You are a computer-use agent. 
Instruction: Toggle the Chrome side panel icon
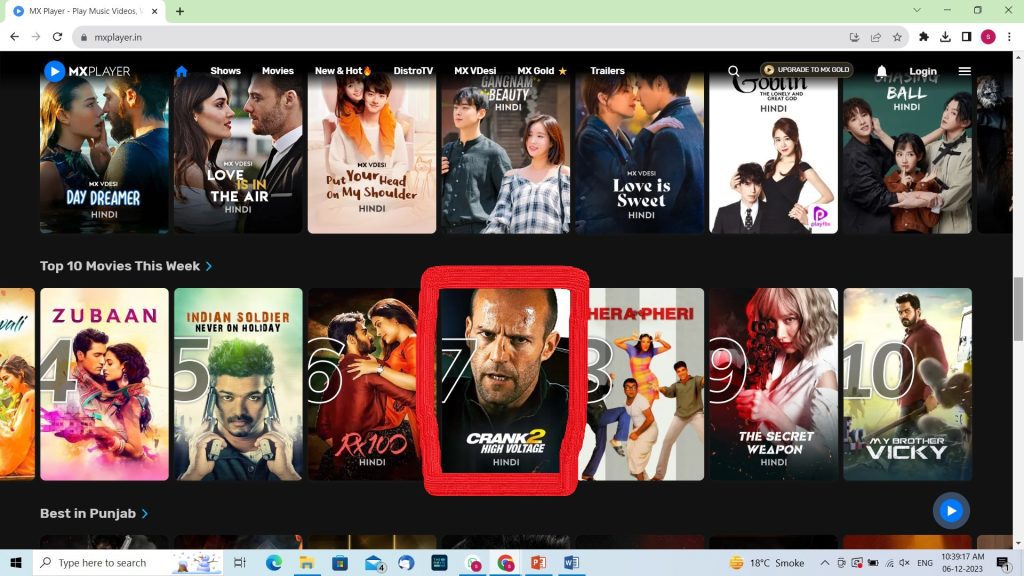pos(967,37)
